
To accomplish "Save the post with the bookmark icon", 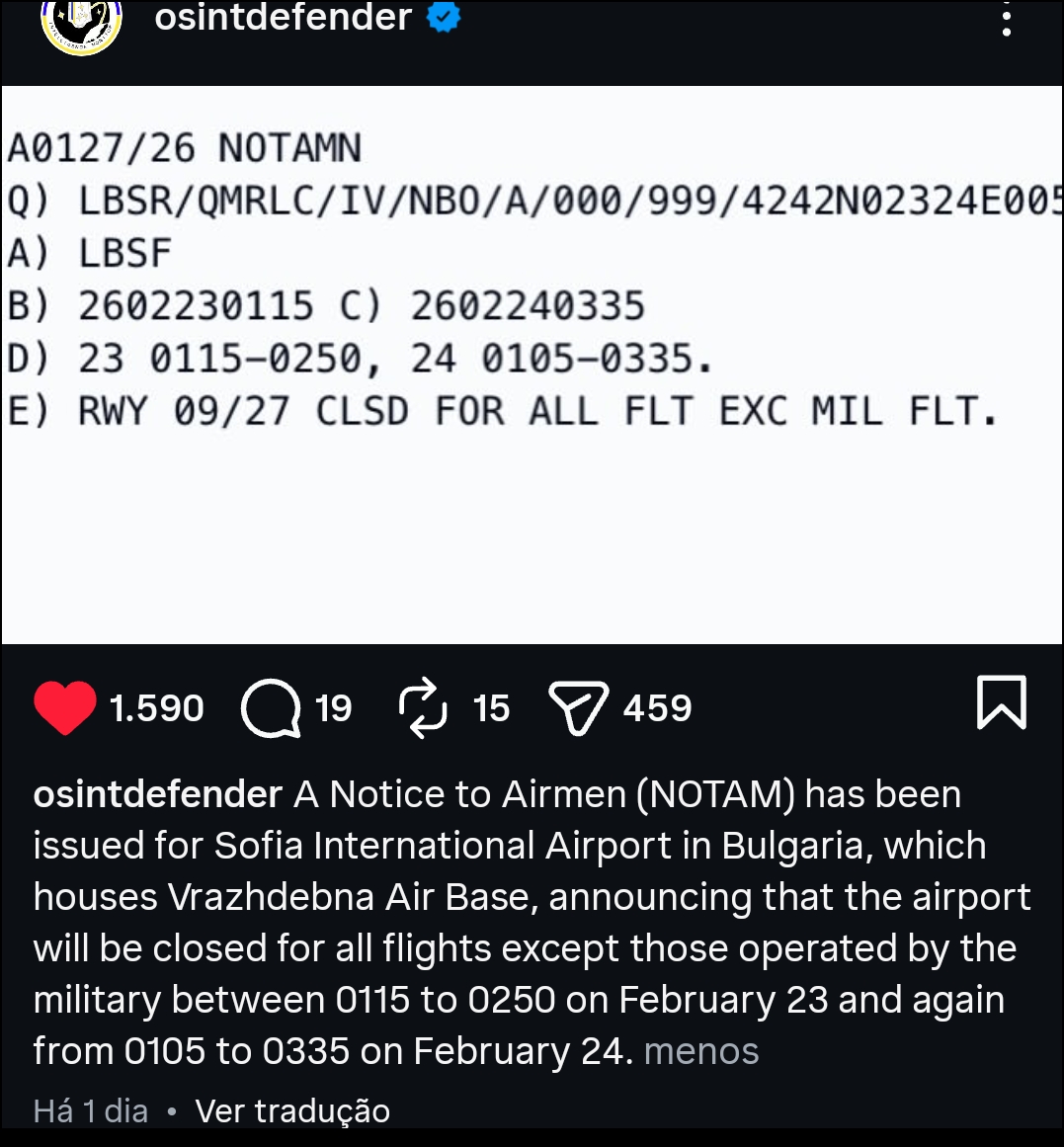I will 1001,702.
